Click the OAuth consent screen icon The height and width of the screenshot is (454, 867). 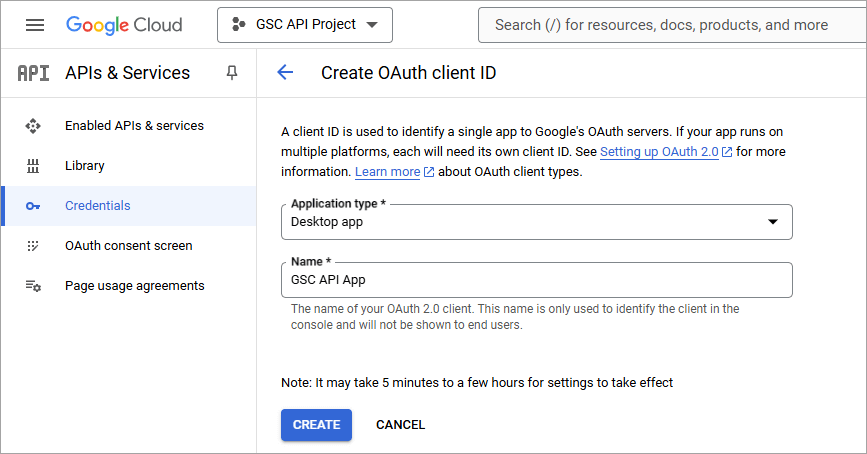pyautogui.click(x=33, y=246)
